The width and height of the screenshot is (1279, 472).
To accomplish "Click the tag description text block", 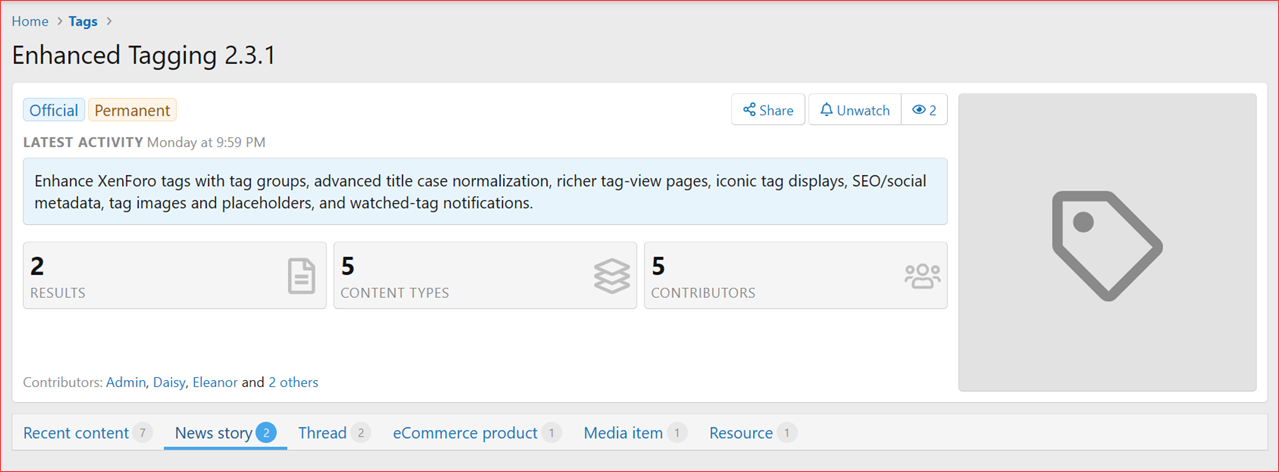I will (485, 191).
